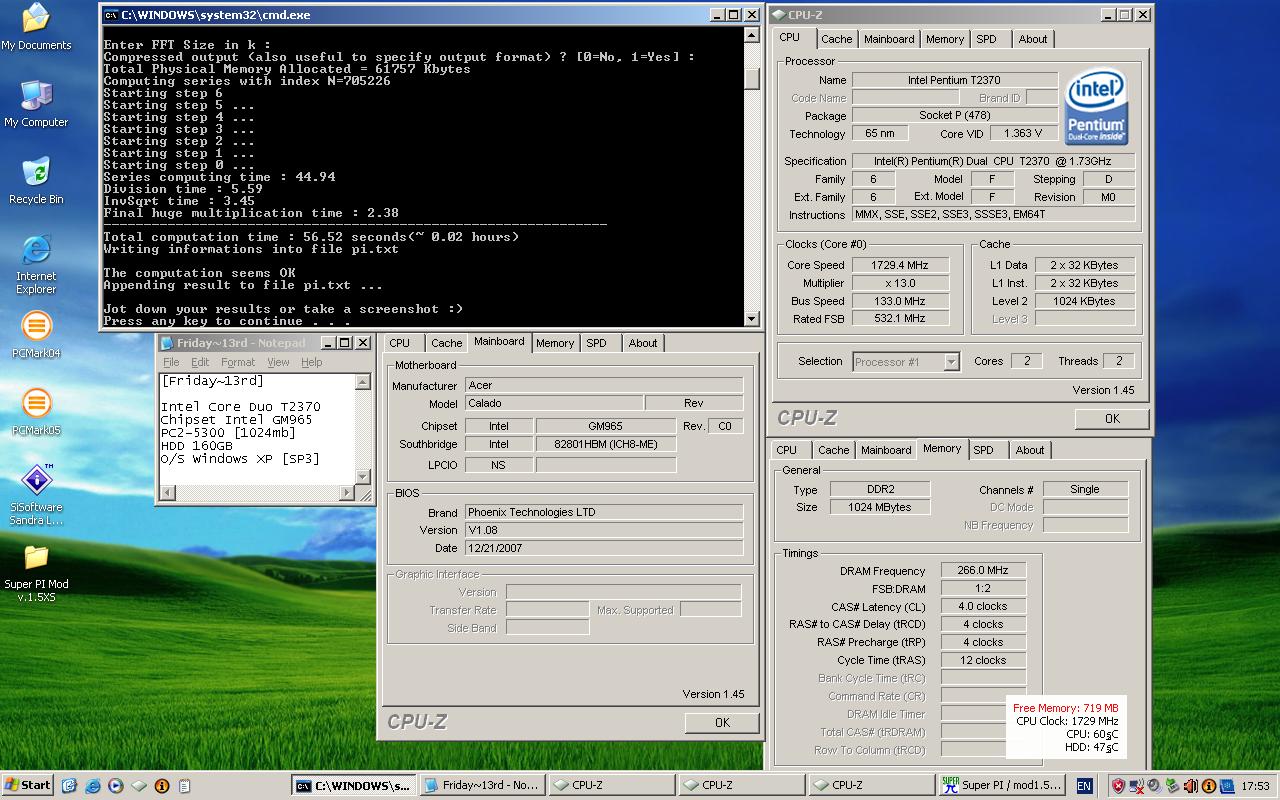The image size is (1280, 800).
Task: Open Notepad Help menu
Action: click(x=312, y=362)
